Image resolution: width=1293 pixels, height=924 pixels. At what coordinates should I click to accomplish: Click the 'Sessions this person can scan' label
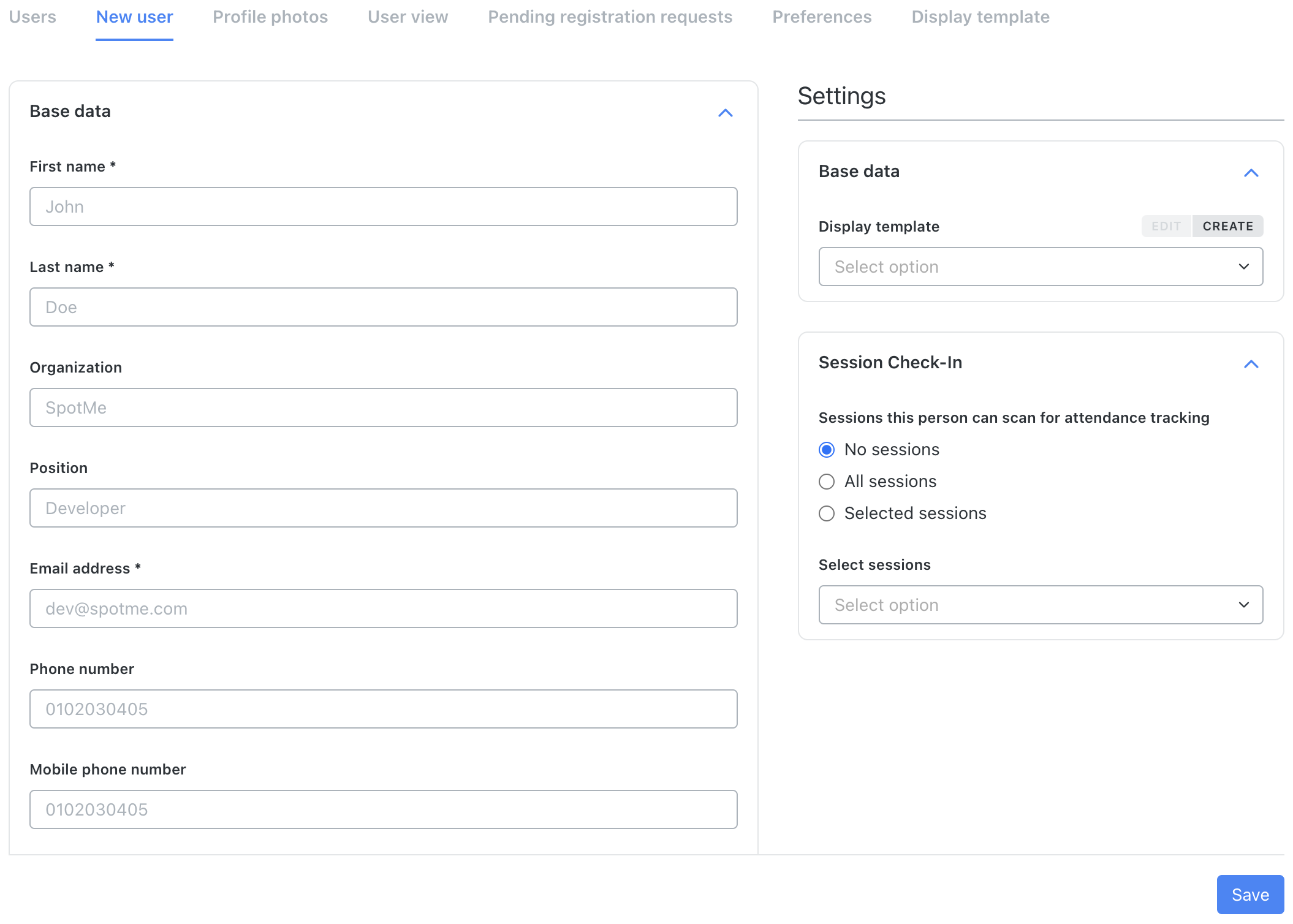coord(1014,418)
